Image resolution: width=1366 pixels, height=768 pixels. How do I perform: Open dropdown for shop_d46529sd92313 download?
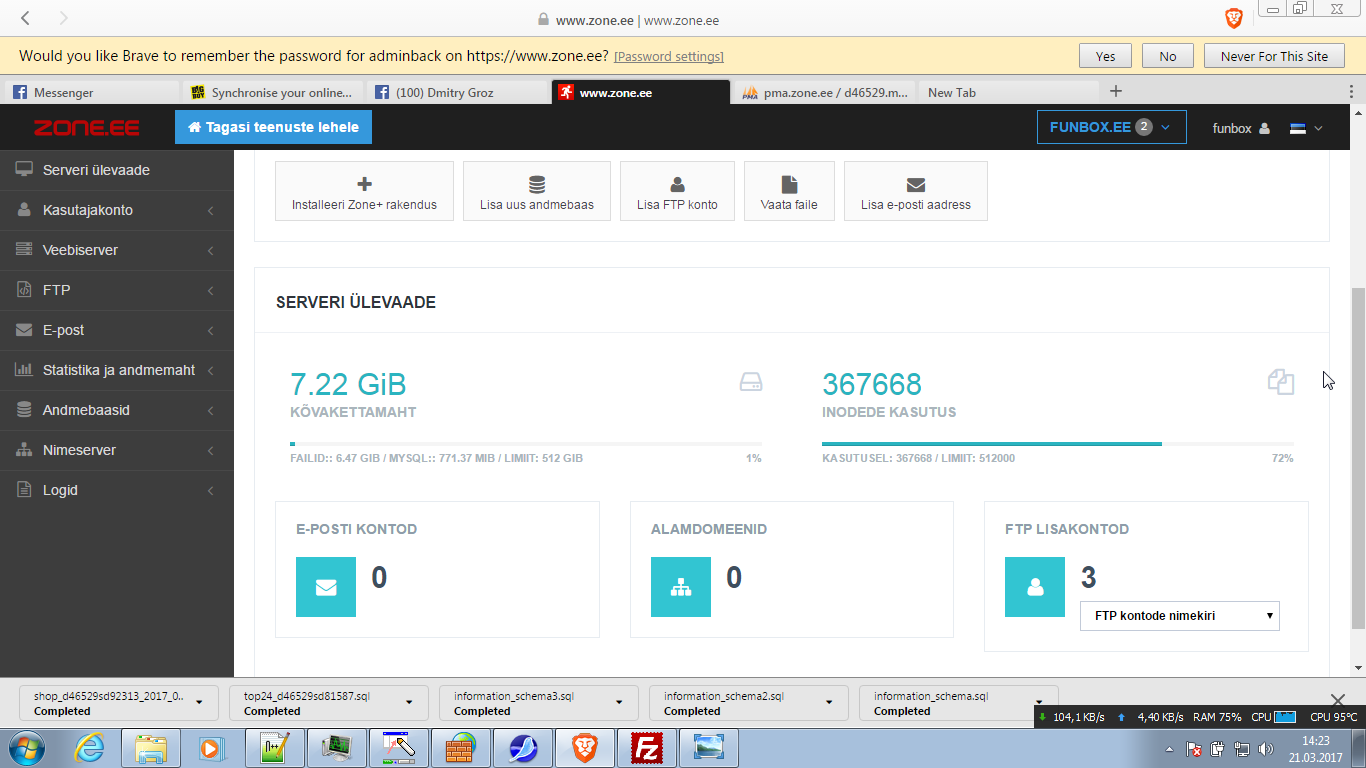point(199,703)
